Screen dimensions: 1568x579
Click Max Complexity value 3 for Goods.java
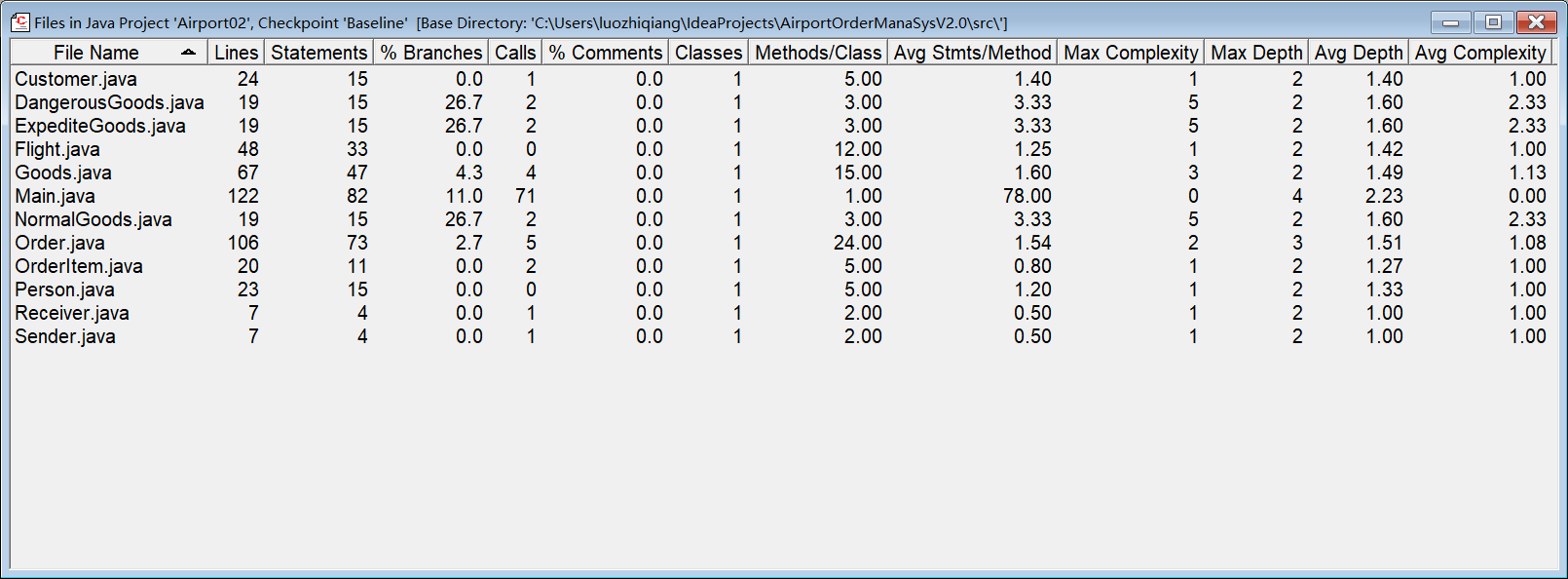pyautogui.click(x=1193, y=173)
